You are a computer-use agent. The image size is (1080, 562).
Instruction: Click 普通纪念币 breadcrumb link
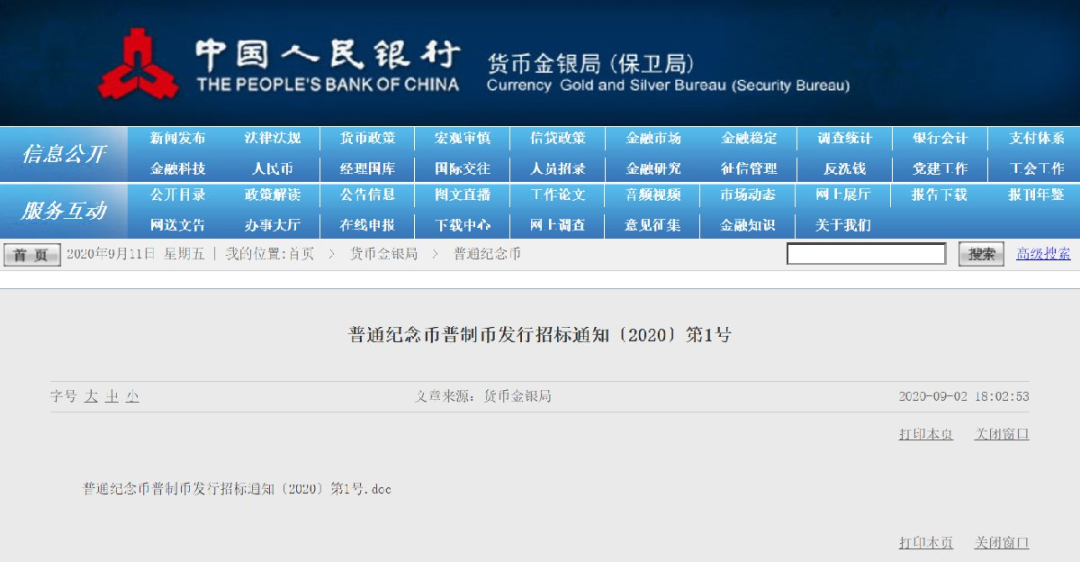[487, 254]
